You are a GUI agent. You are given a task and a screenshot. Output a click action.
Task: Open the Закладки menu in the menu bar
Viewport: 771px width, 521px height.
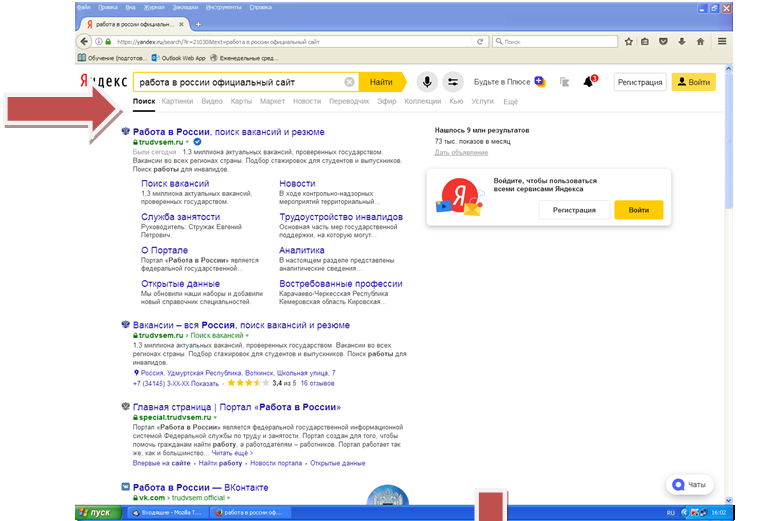(x=185, y=7)
